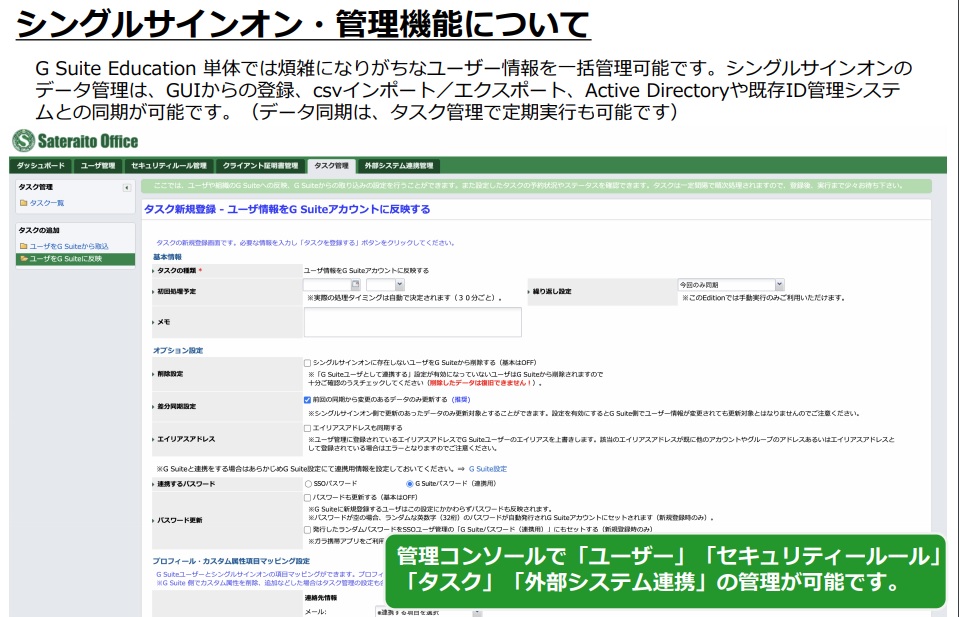Screen dimensions: 959x617
Task: Open ユーザをG Suiteから取込 in sidebar
Action: tap(68, 246)
